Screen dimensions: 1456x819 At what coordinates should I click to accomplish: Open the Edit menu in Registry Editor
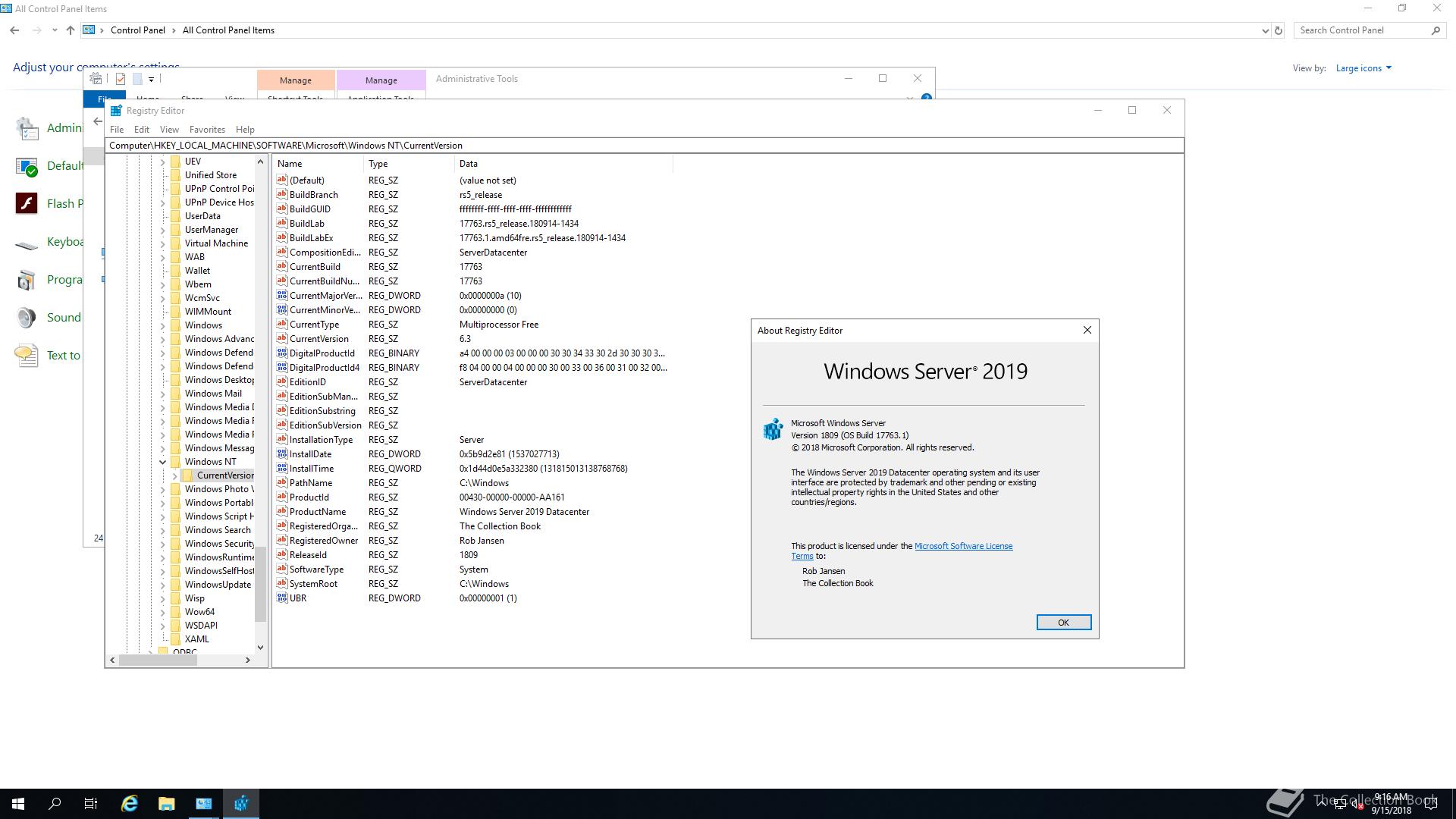[x=142, y=130]
